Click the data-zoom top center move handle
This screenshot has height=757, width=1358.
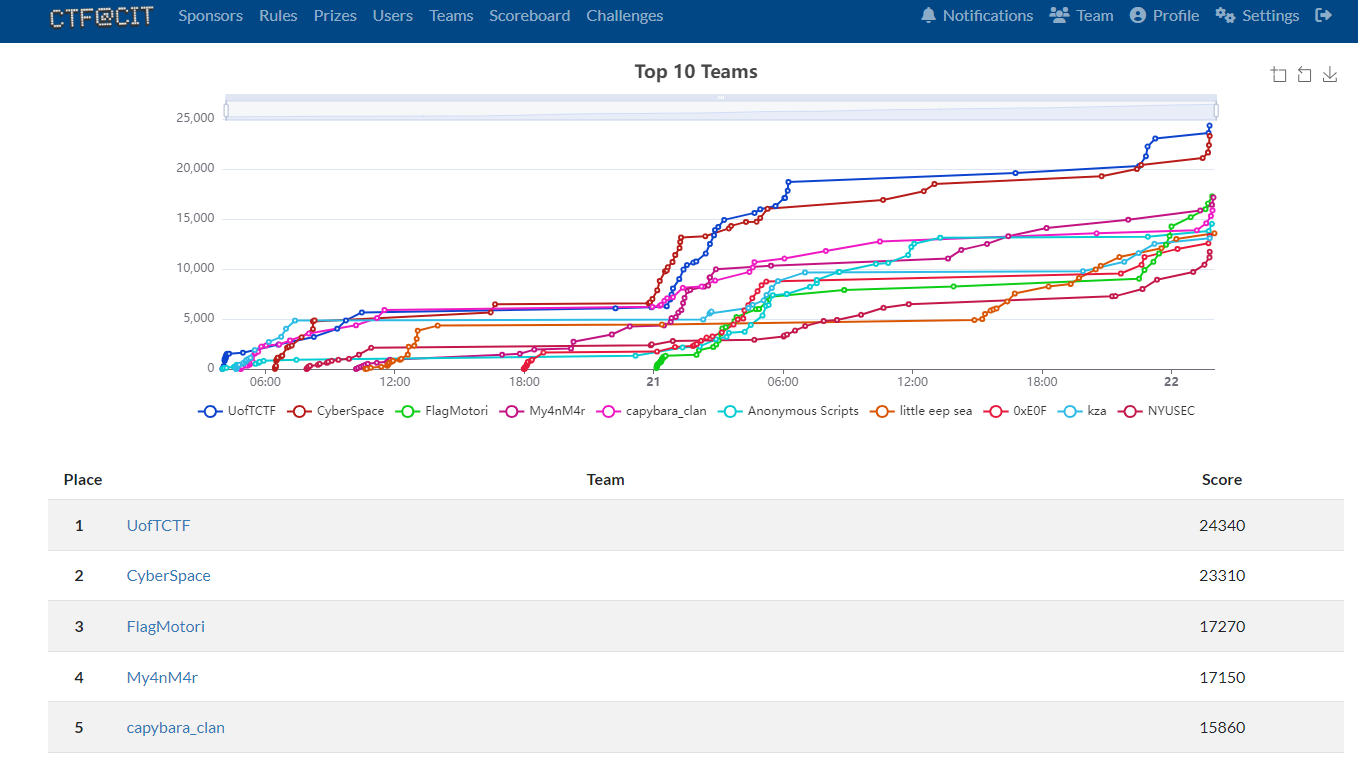pyautogui.click(x=721, y=97)
